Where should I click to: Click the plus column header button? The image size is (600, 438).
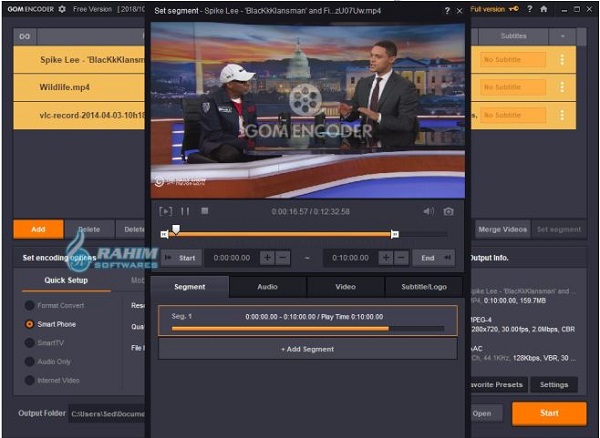[562, 36]
